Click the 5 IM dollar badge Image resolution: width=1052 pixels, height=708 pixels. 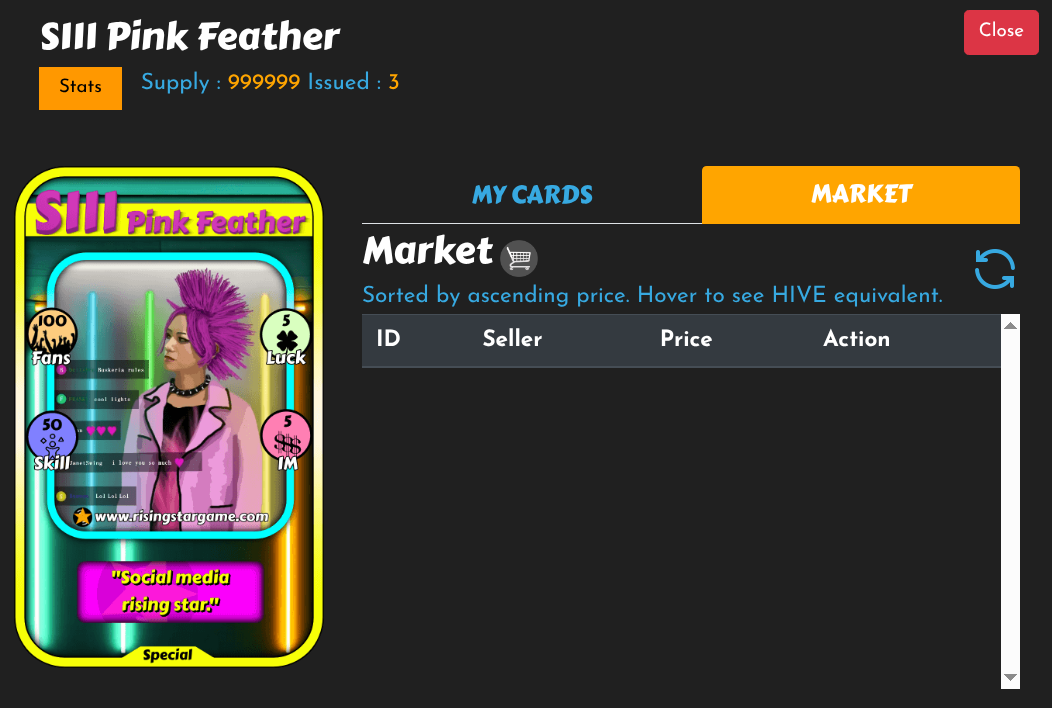click(286, 442)
